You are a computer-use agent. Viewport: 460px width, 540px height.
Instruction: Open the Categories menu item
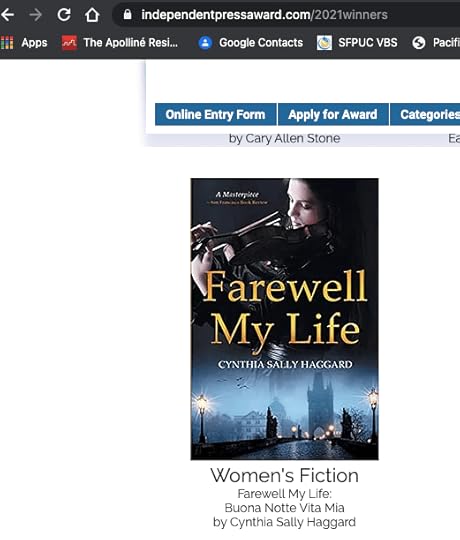[425, 114]
